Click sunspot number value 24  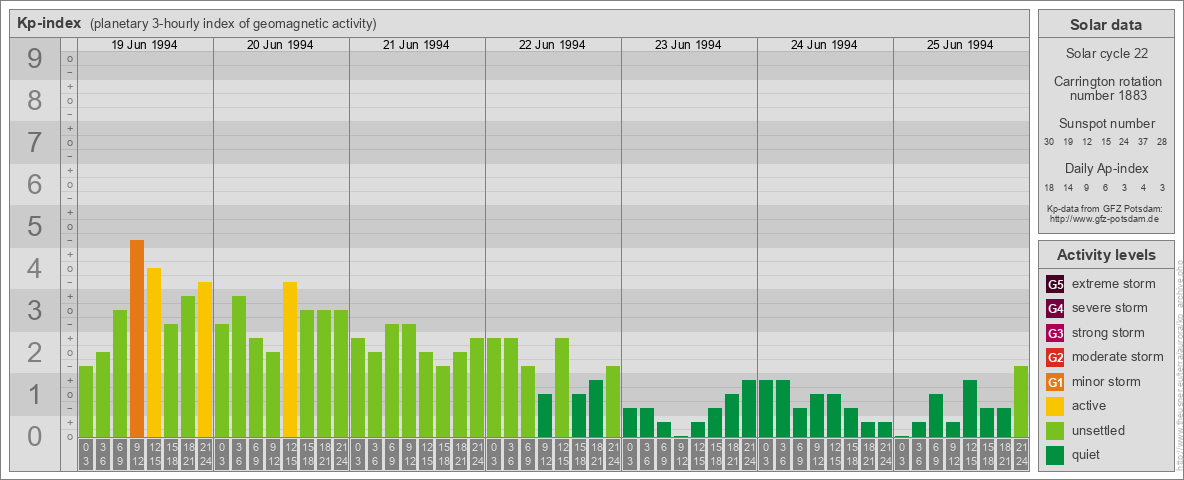point(1124,142)
